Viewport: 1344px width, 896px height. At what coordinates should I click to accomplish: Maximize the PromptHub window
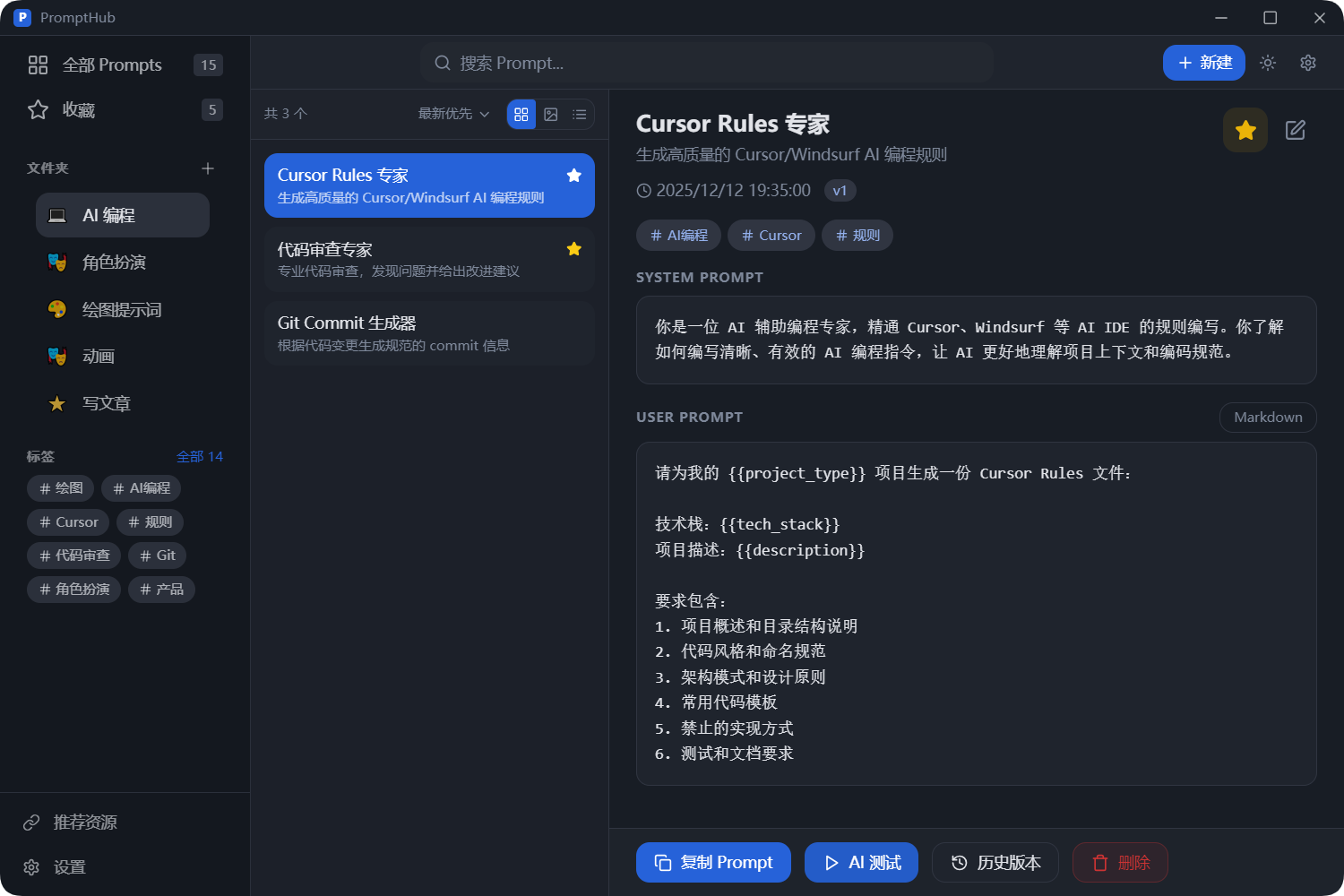point(1270,18)
